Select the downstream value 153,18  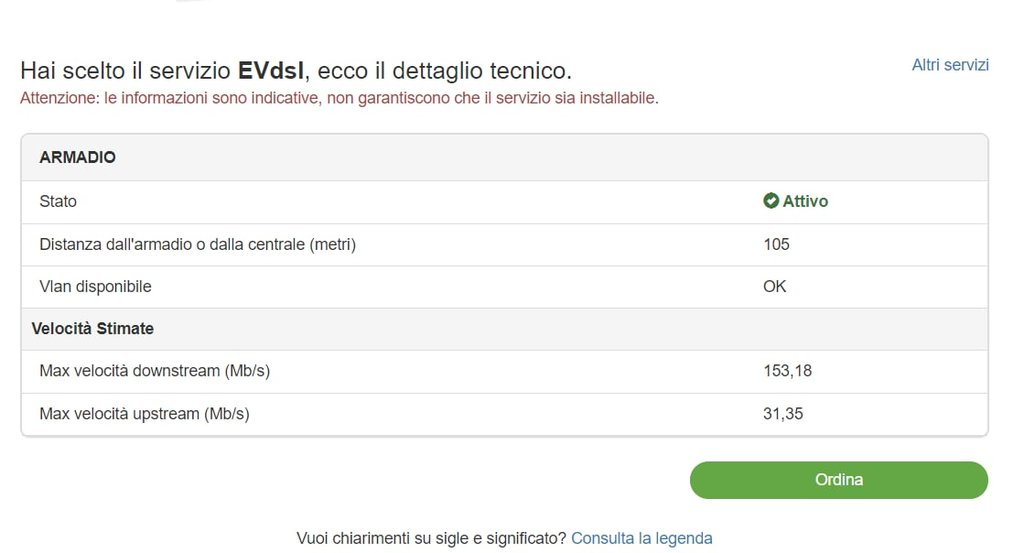tap(787, 371)
